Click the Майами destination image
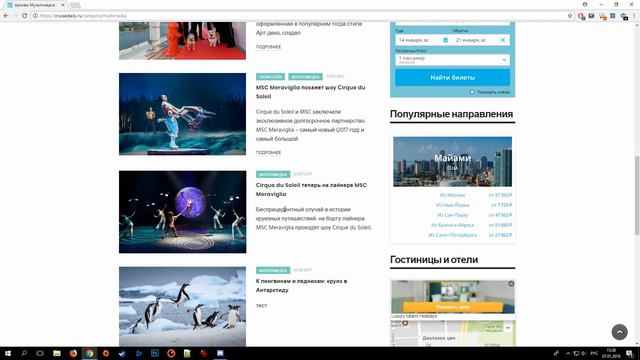Image resolution: width=640 pixels, height=360 pixels. tap(452, 162)
